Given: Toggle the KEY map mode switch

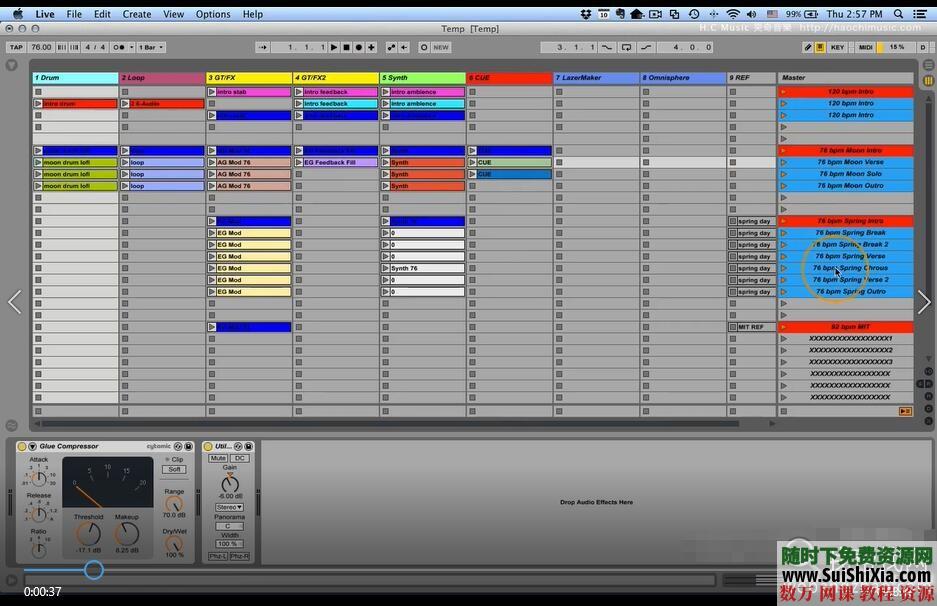Looking at the screenshot, I should [837, 47].
